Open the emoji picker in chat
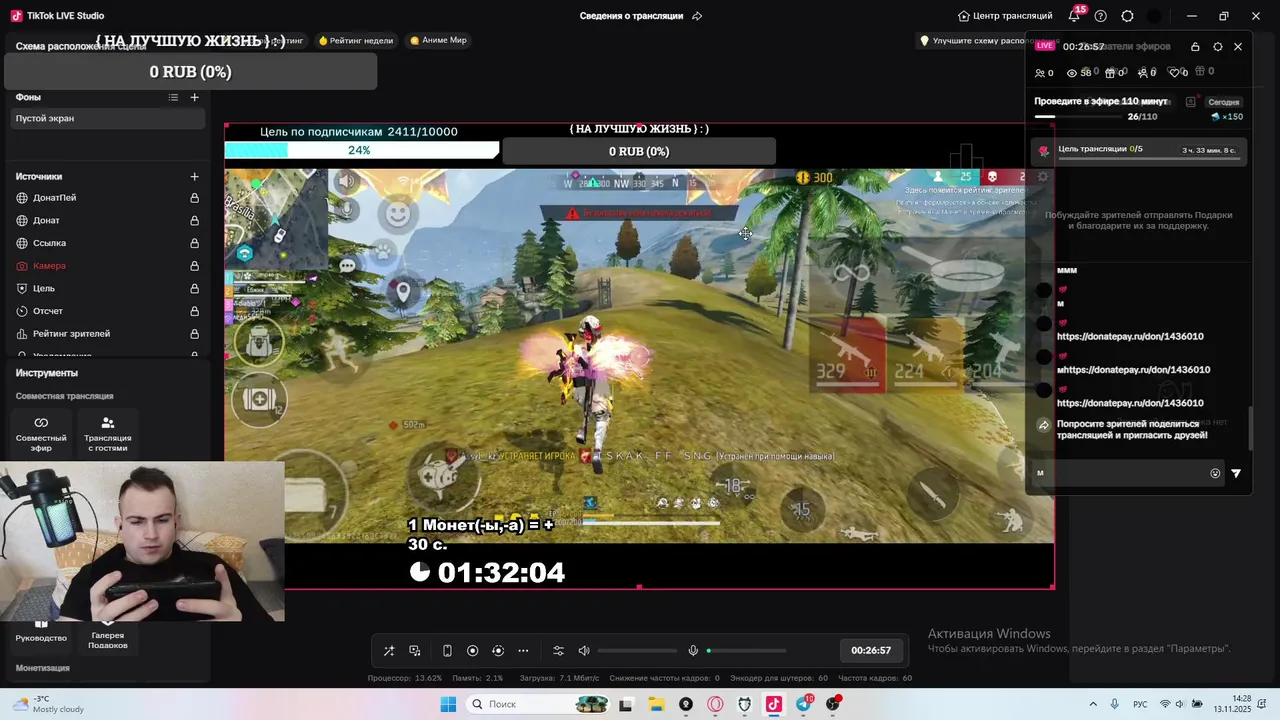This screenshot has height=720, width=1280. 1215,474
